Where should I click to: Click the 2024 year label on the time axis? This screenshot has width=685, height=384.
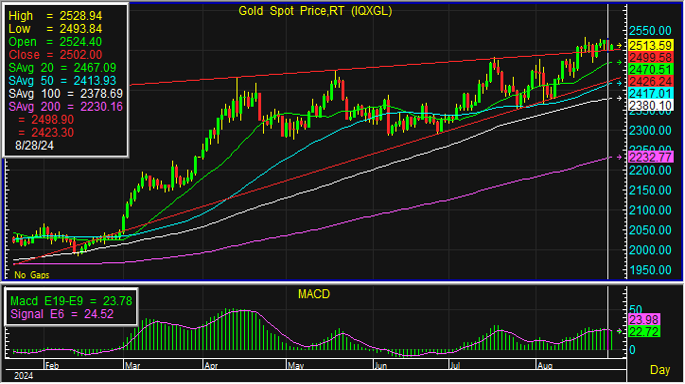click(24, 376)
